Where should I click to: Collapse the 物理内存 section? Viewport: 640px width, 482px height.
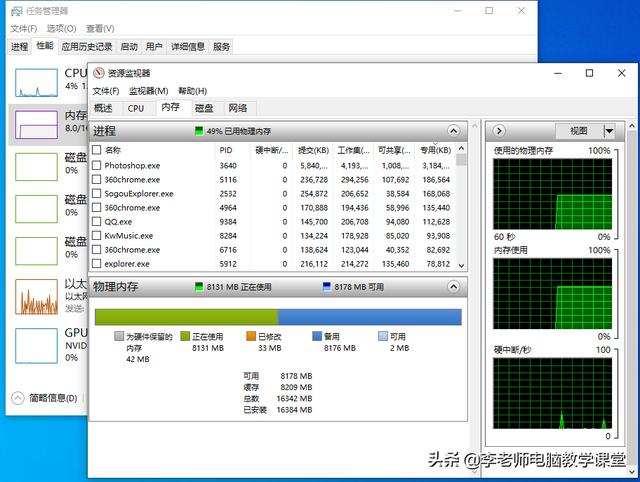pos(453,287)
